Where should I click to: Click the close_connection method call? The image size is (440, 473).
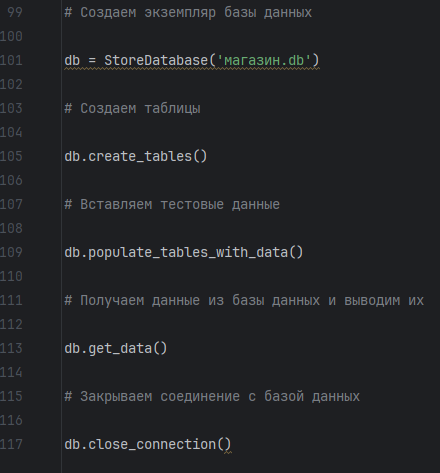(x=152, y=444)
